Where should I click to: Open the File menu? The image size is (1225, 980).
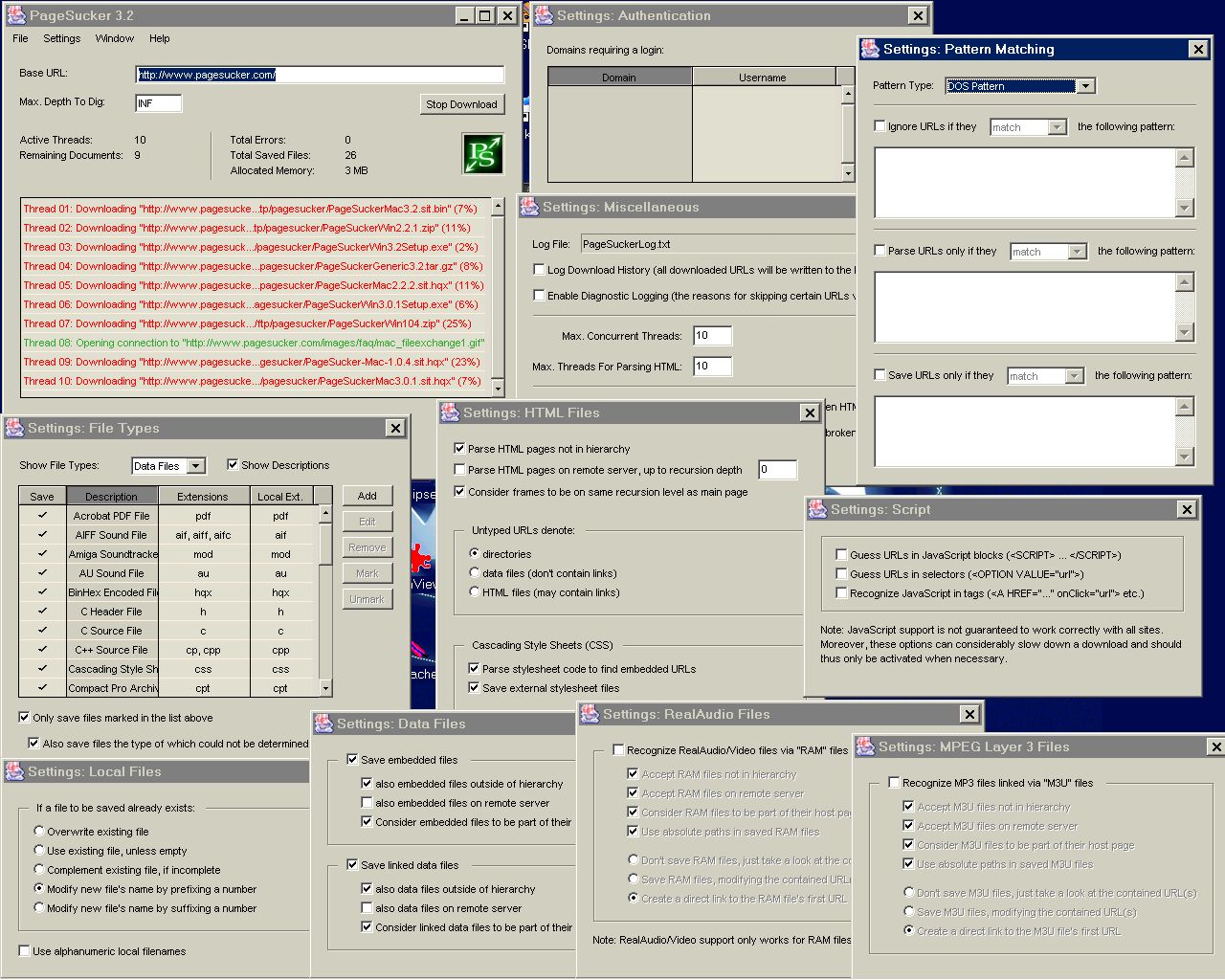coord(21,38)
